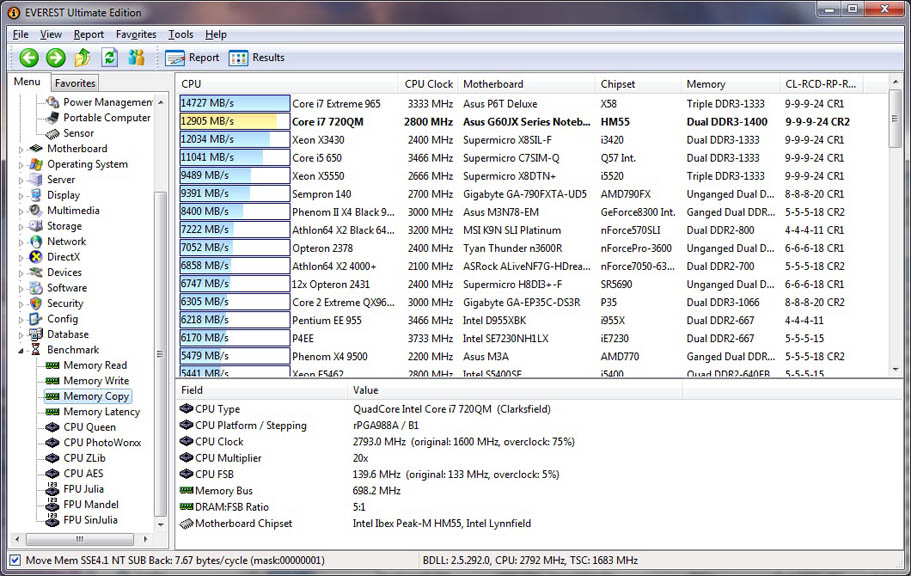911x576 pixels.
Task: Open the Help menu
Action: tap(216, 34)
